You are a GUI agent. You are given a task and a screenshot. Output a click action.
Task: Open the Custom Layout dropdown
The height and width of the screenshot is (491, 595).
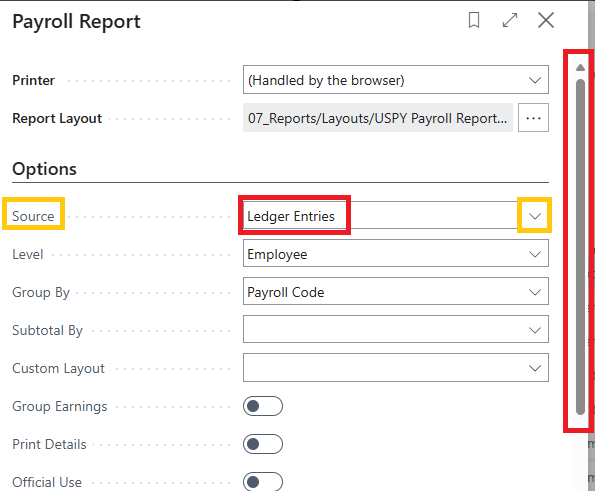396,367
